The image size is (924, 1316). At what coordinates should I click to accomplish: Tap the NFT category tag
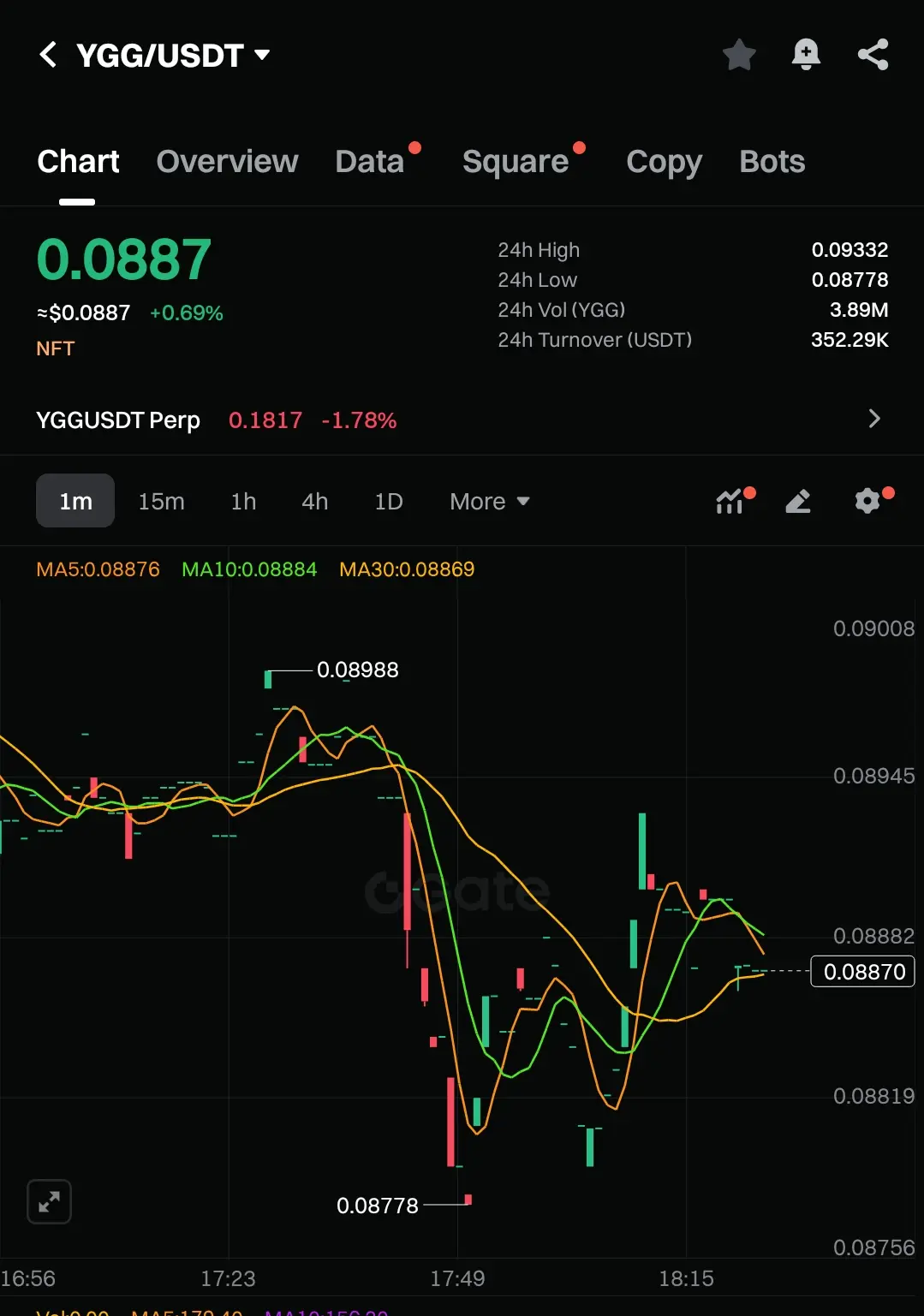tap(56, 348)
